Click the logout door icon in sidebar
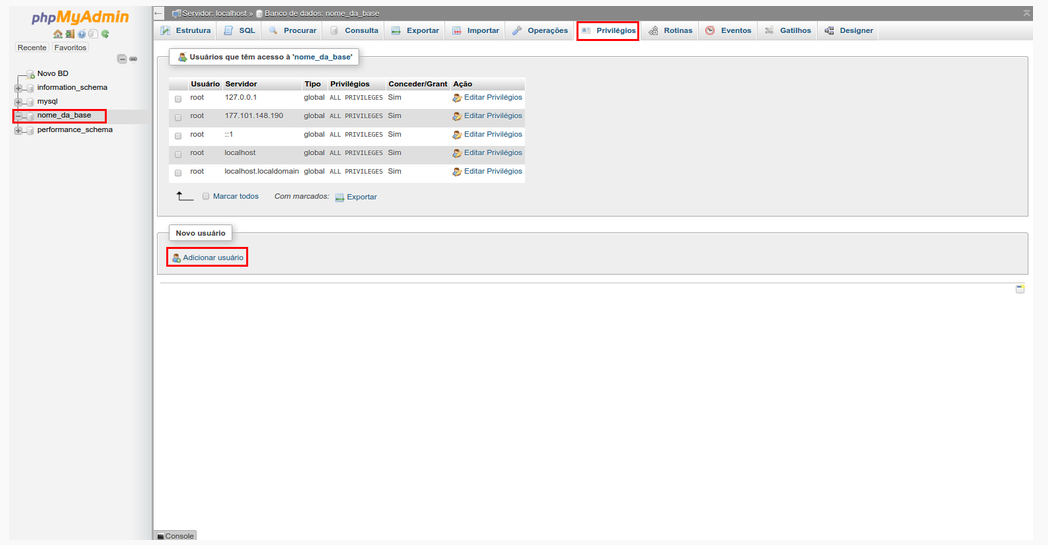This screenshot has height=545, width=1048. [70, 34]
